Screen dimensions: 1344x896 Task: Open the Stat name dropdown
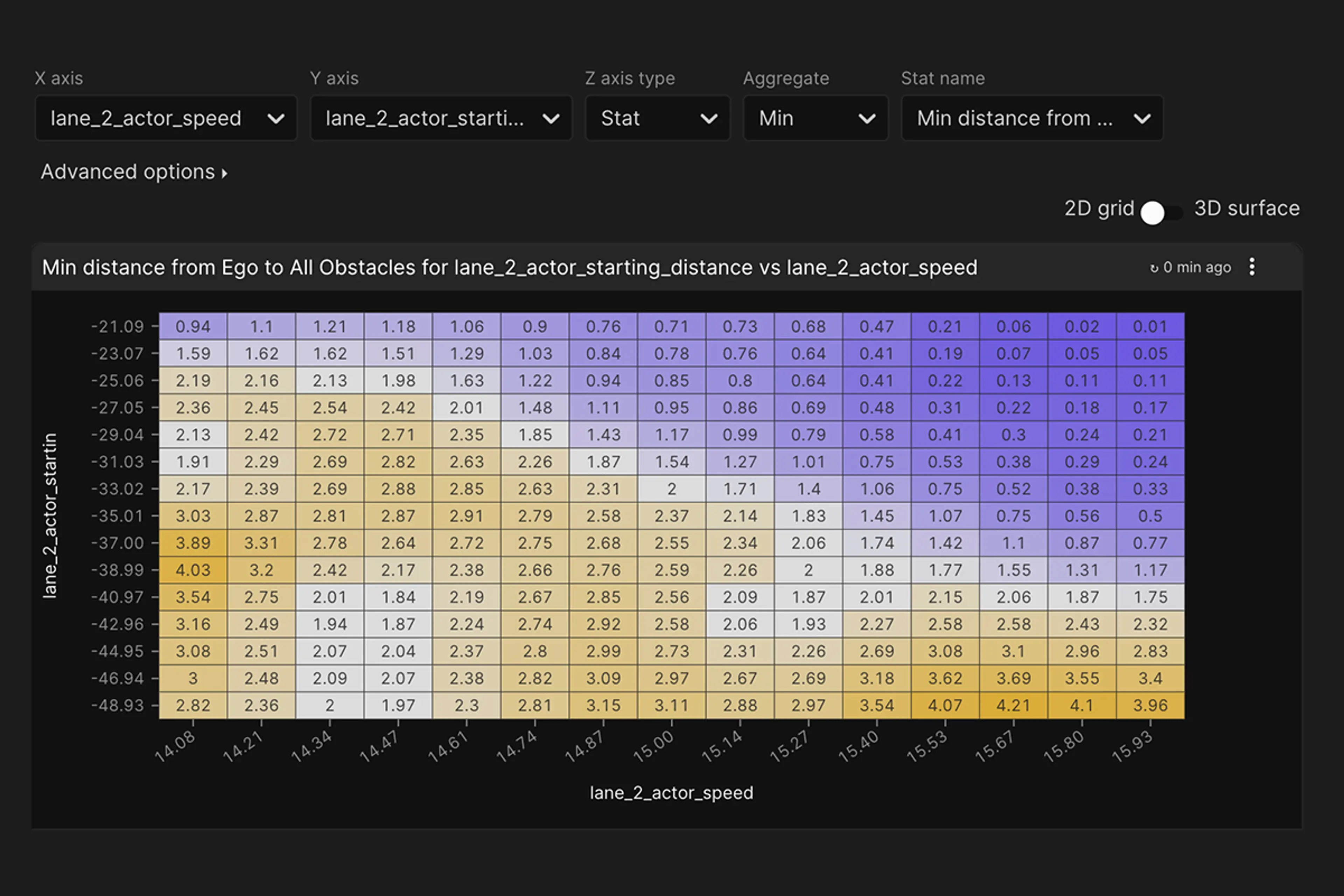[x=1032, y=118]
